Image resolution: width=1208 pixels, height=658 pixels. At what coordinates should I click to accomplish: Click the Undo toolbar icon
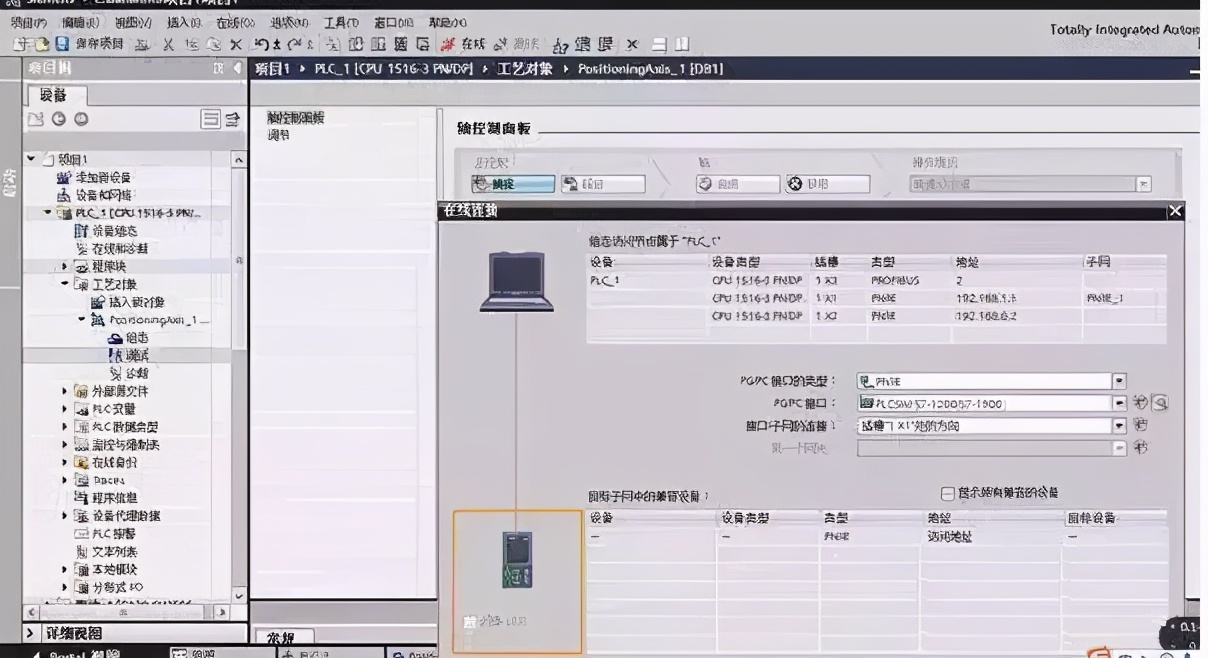(x=263, y=44)
